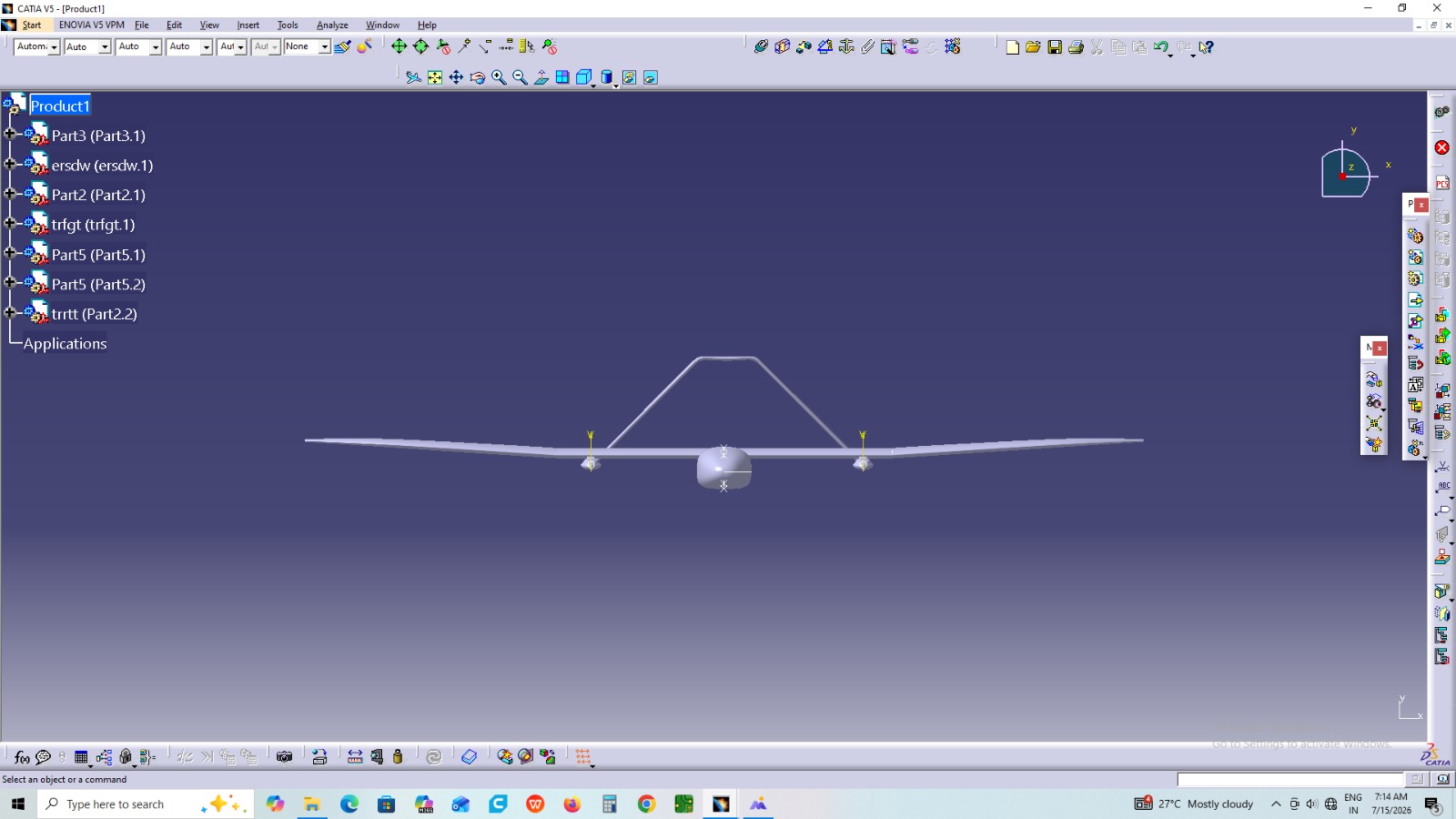This screenshot has width=1456, height=819.
Task: Click the Update All icon in bottom toolbar
Action: click(x=434, y=757)
